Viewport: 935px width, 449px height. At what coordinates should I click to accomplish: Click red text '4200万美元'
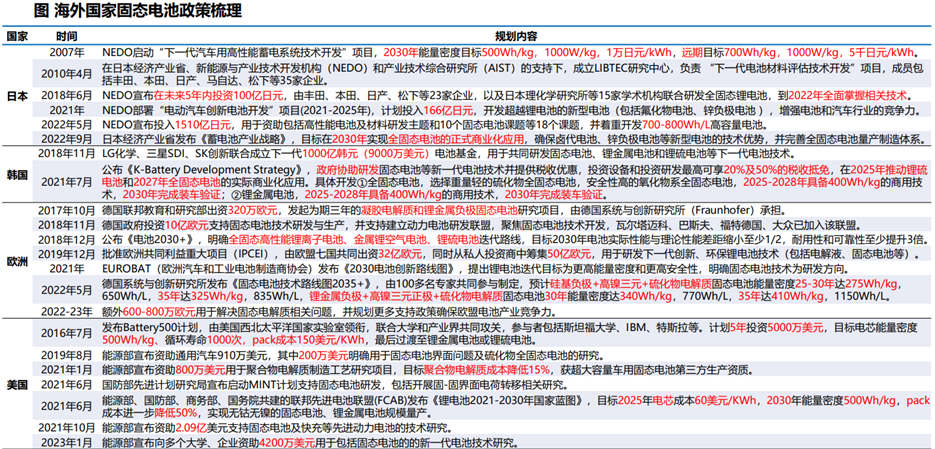286,443
